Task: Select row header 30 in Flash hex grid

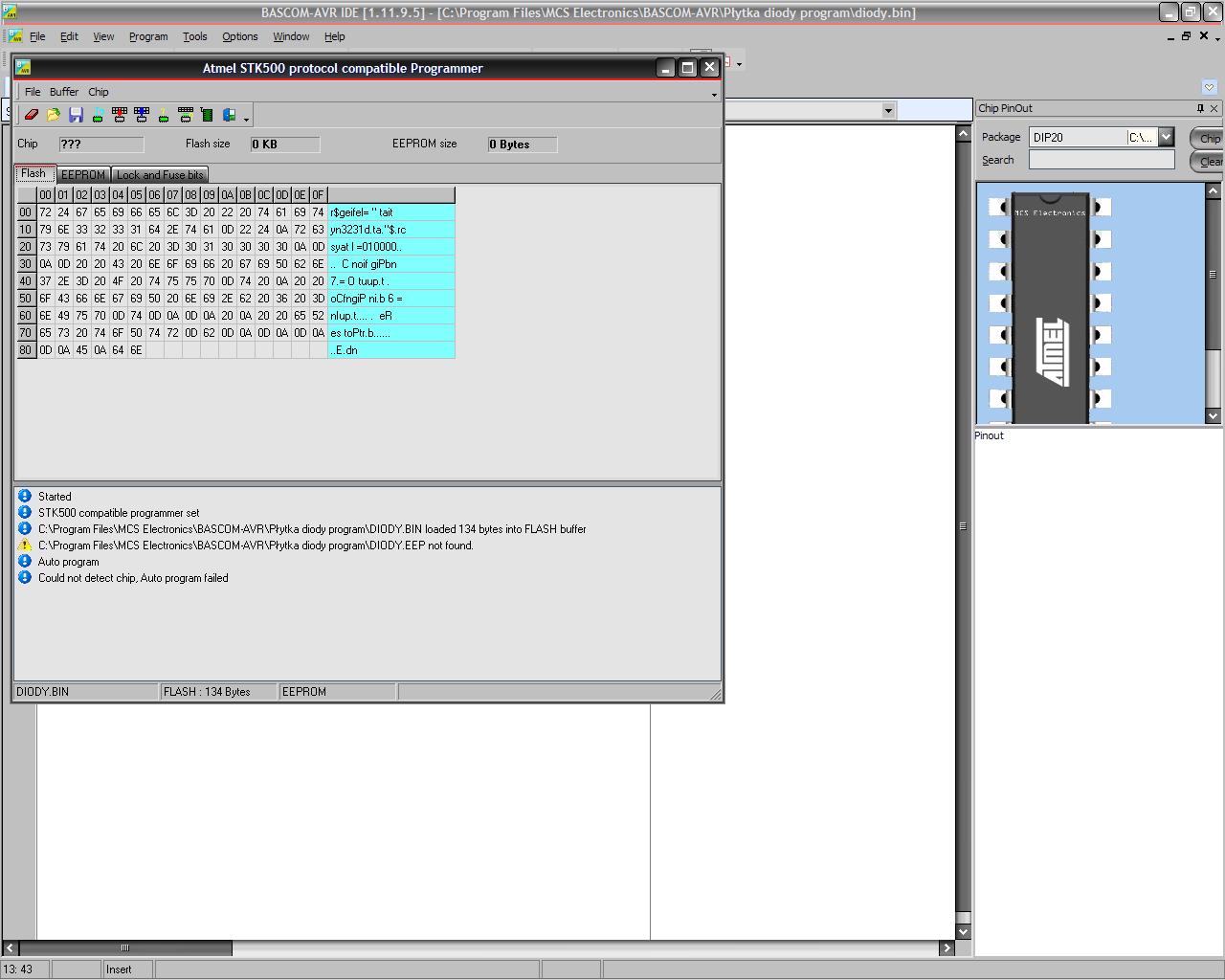Action: tap(26, 264)
